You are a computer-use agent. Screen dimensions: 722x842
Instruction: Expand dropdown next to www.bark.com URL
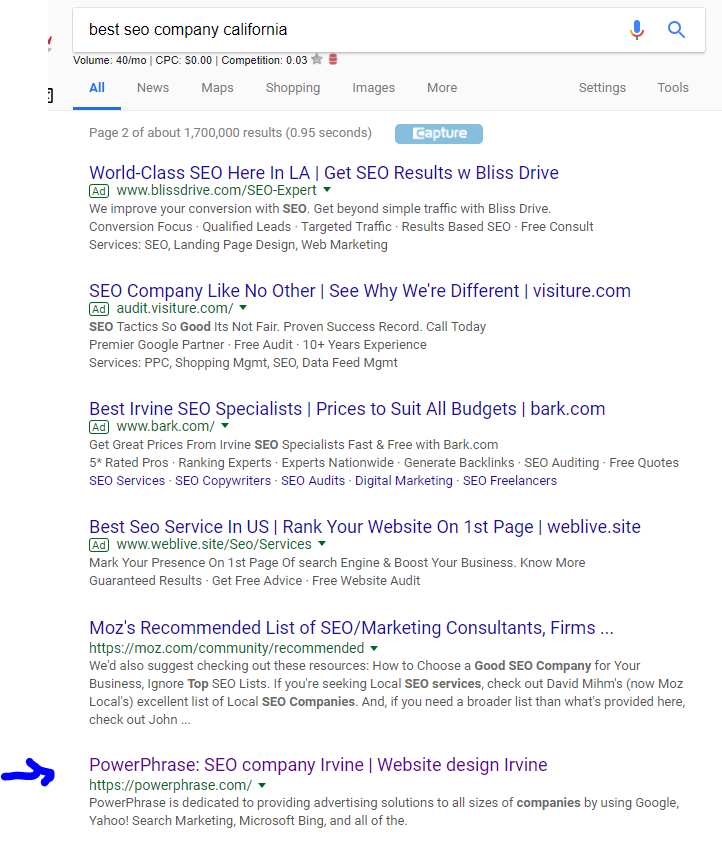point(225,426)
